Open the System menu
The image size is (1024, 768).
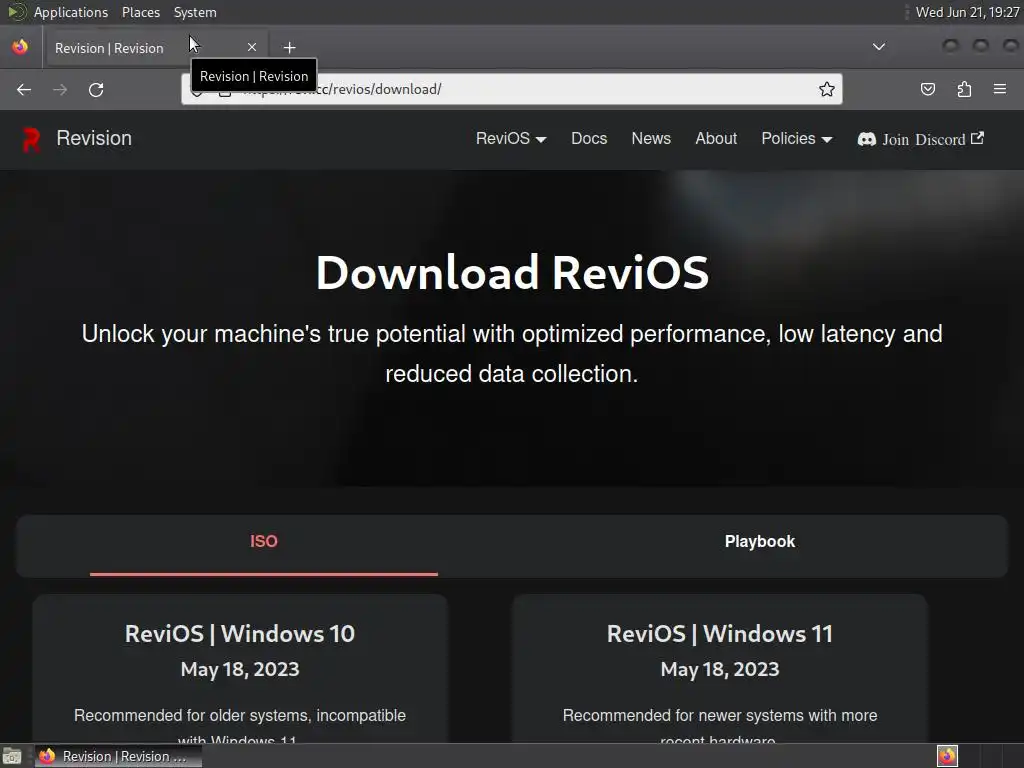tap(195, 12)
